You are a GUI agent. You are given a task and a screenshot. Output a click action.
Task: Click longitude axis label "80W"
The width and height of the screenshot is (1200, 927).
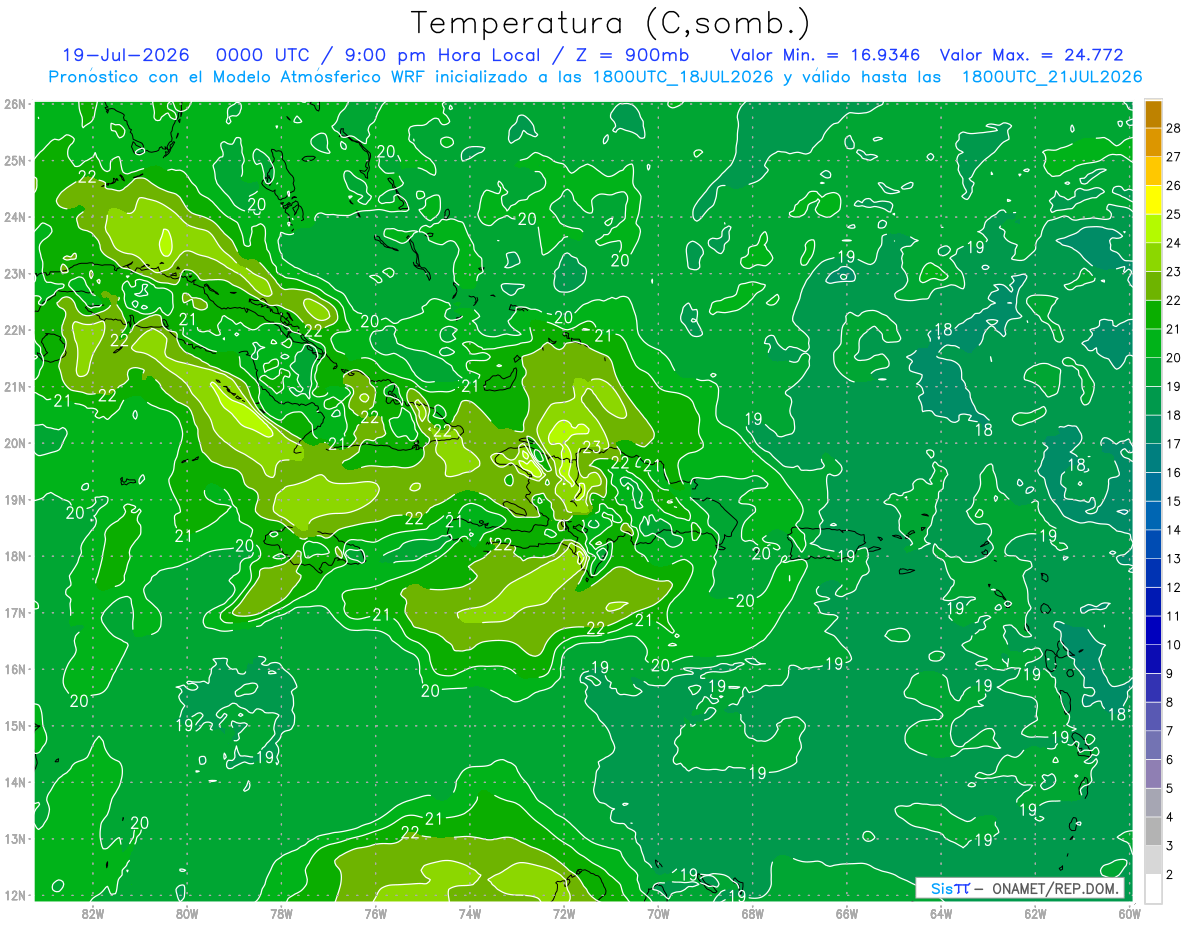point(186,913)
